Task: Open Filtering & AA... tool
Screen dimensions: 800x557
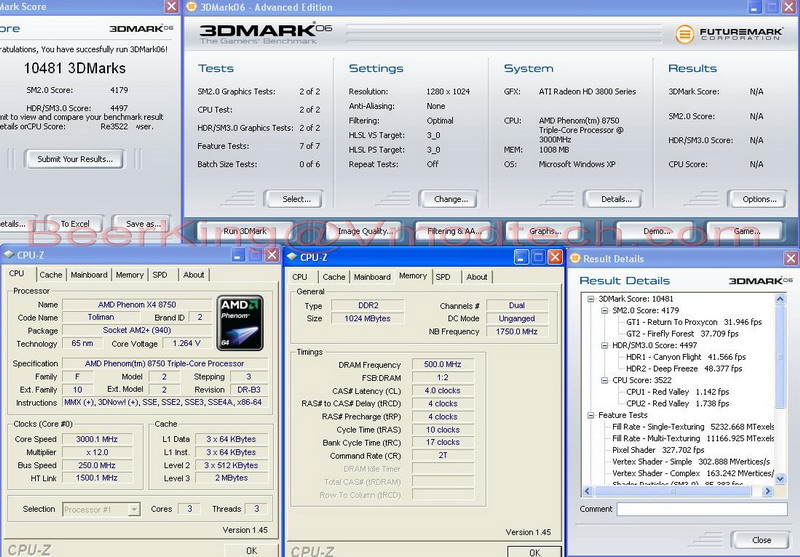Action: click(454, 231)
